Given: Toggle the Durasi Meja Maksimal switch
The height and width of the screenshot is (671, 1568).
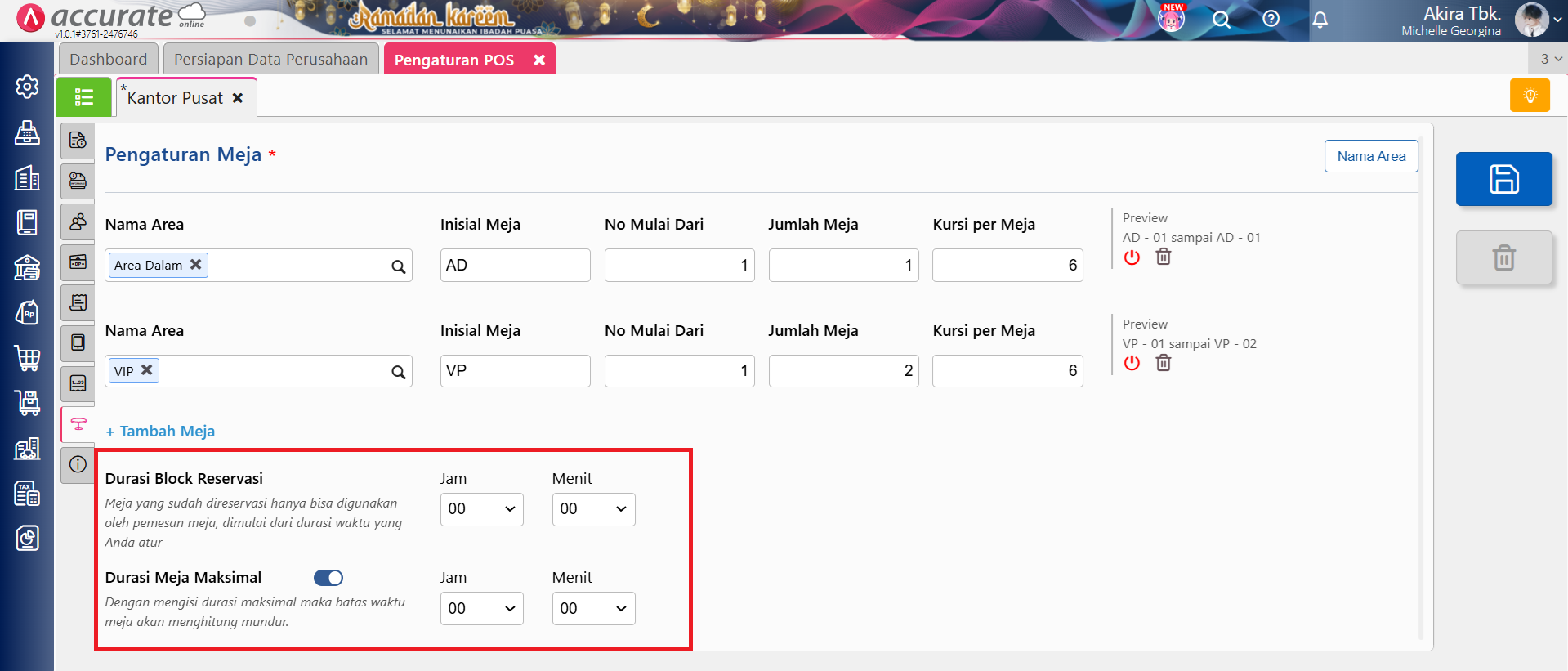Looking at the screenshot, I should click(x=328, y=578).
